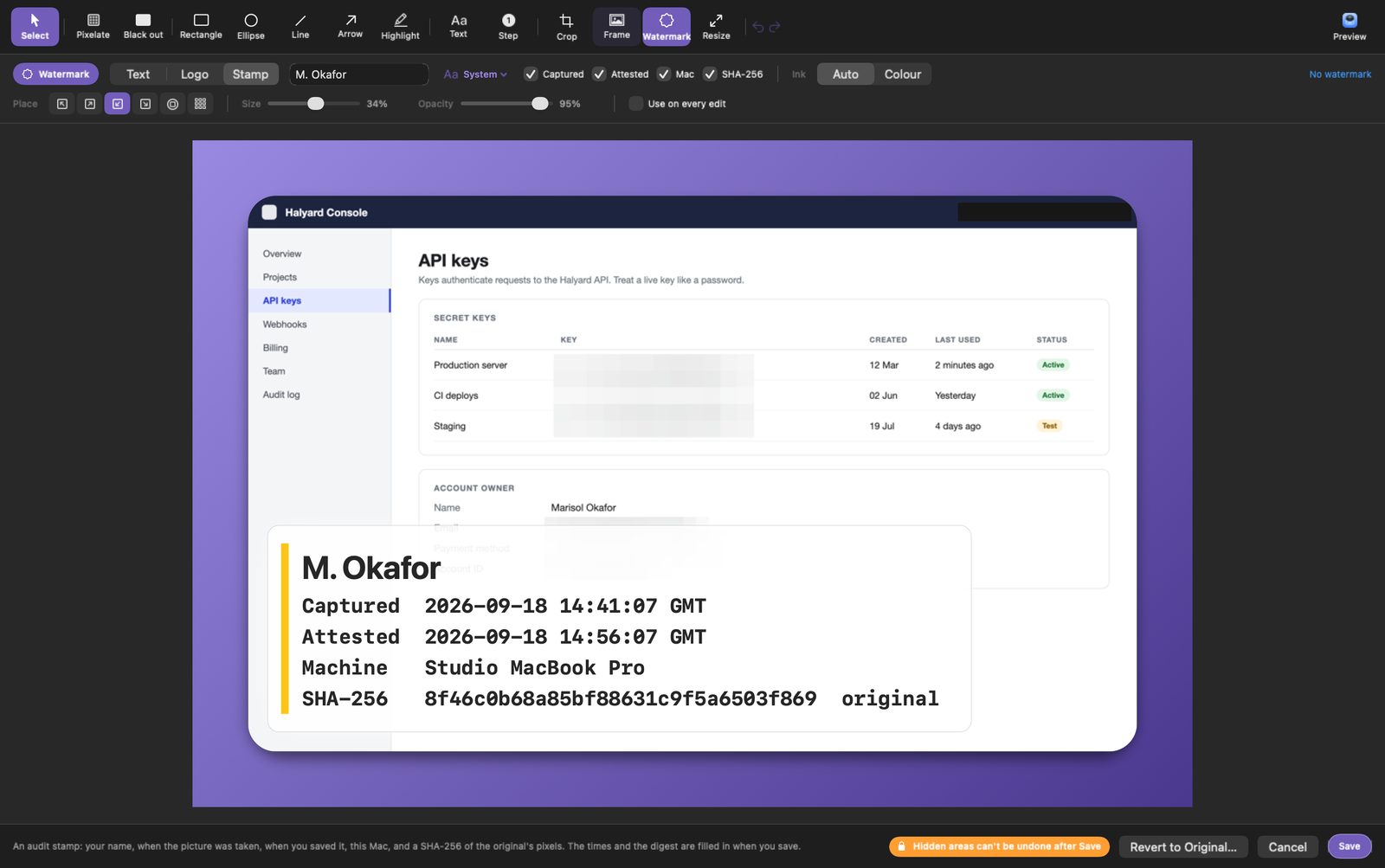
Task: Adjust the watermark Opacity slider
Action: 505,104
